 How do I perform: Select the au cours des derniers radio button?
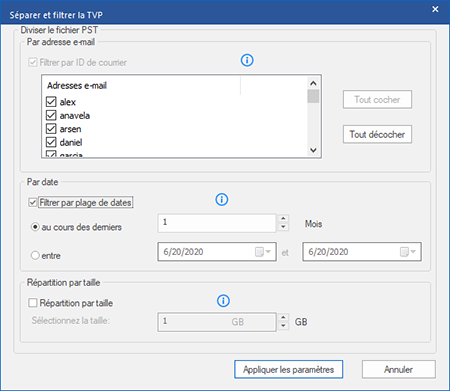tap(35, 227)
